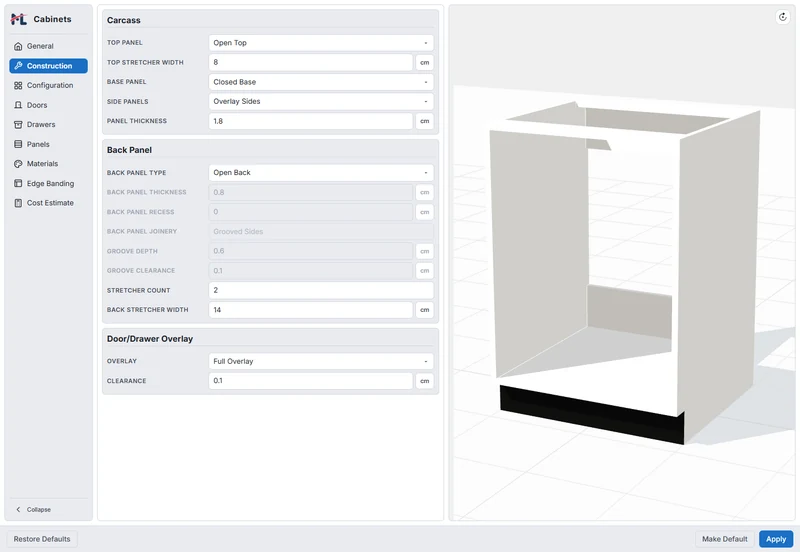The width and height of the screenshot is (800, 552).
Task: Click the Cost Estimate clipboard icon
Action: pyautogui.click(x=18, y=203)
